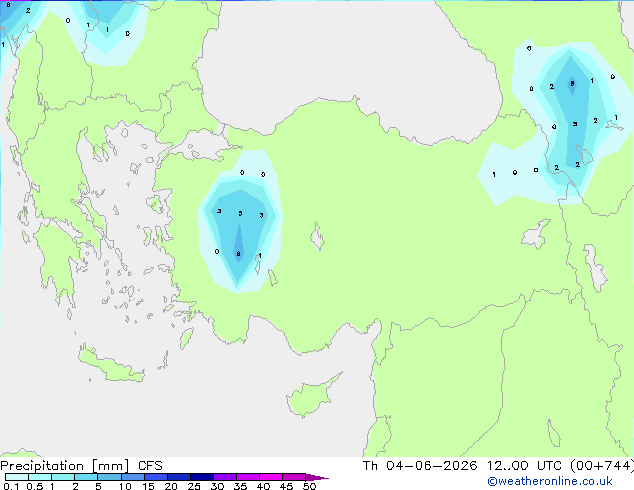Image resolution: width=634 pixels, height=490 pixels.
Task: Click the '50' legend scale label
Action: coord(309,486)
